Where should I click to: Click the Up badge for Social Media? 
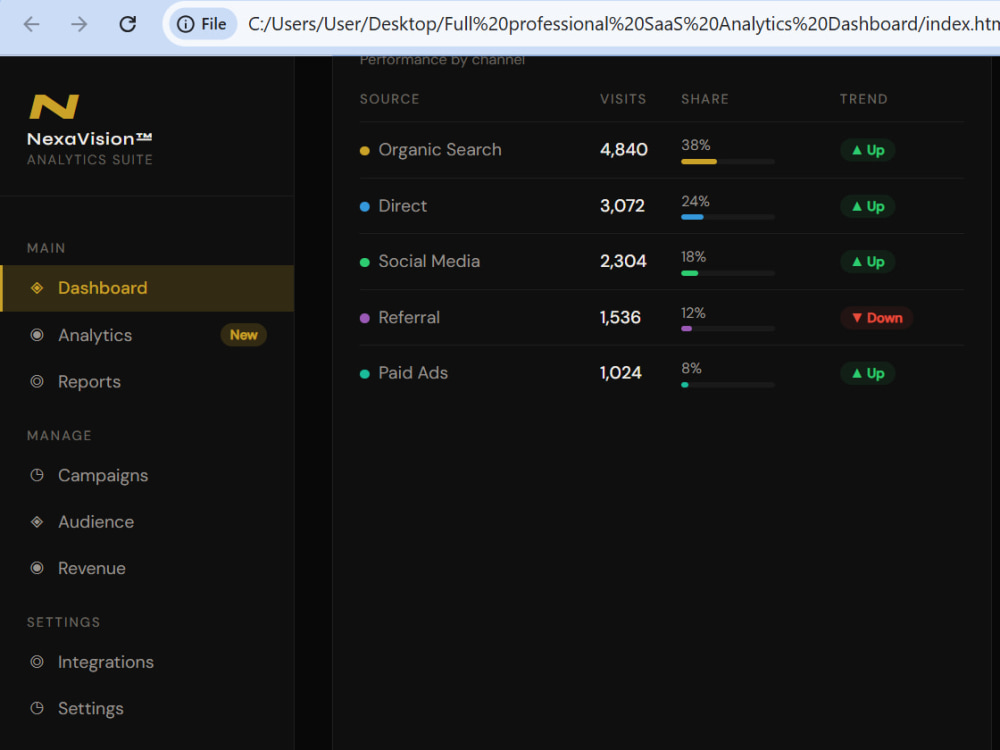(x=868, y=261)
